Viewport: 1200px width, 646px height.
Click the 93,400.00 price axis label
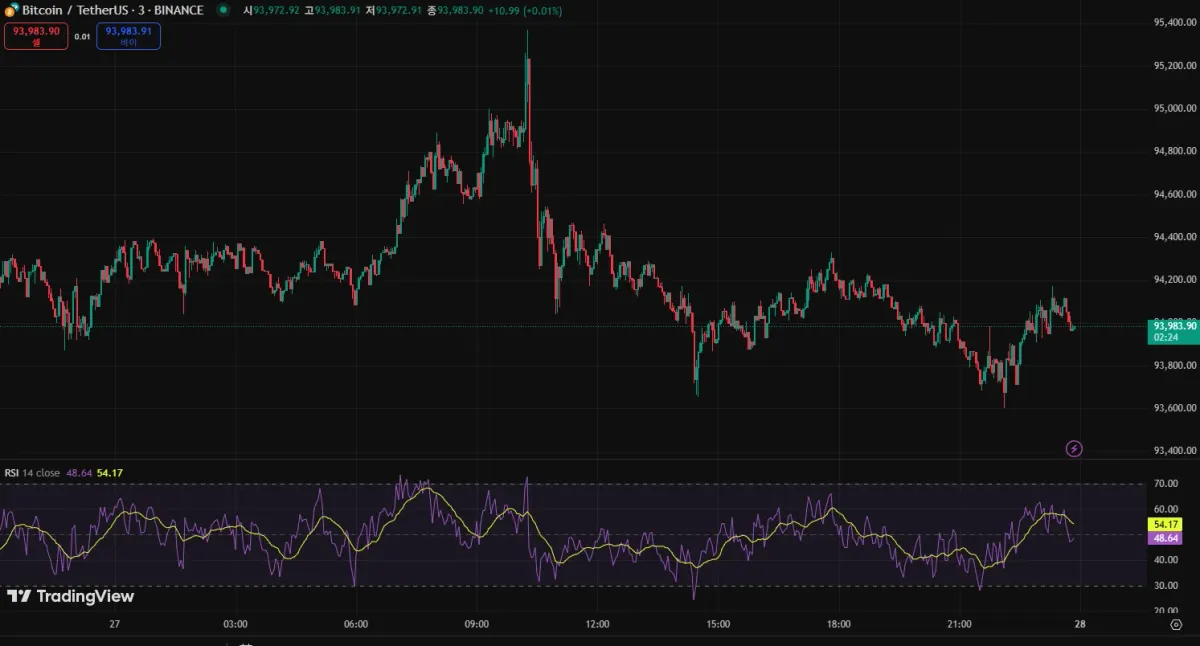click(x=1174, y=451)
